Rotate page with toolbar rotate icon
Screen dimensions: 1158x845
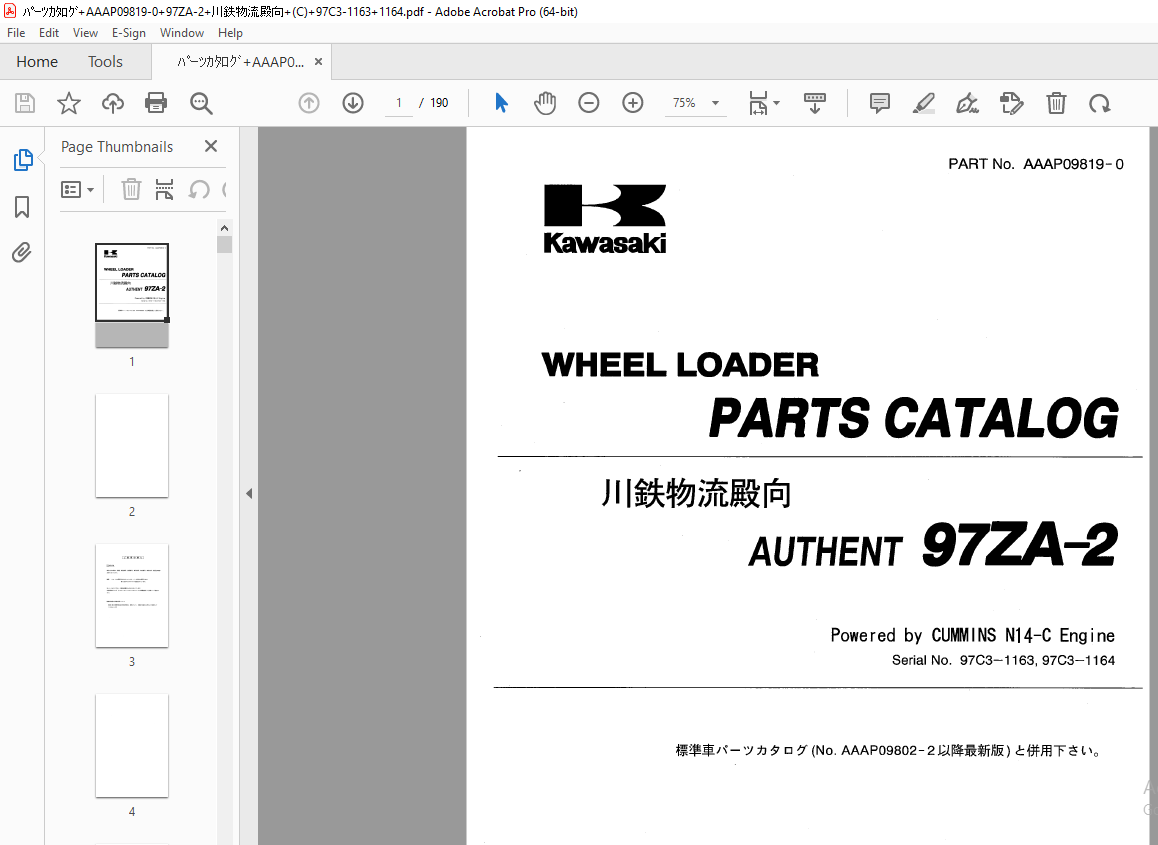click(x=1100, y=103)
